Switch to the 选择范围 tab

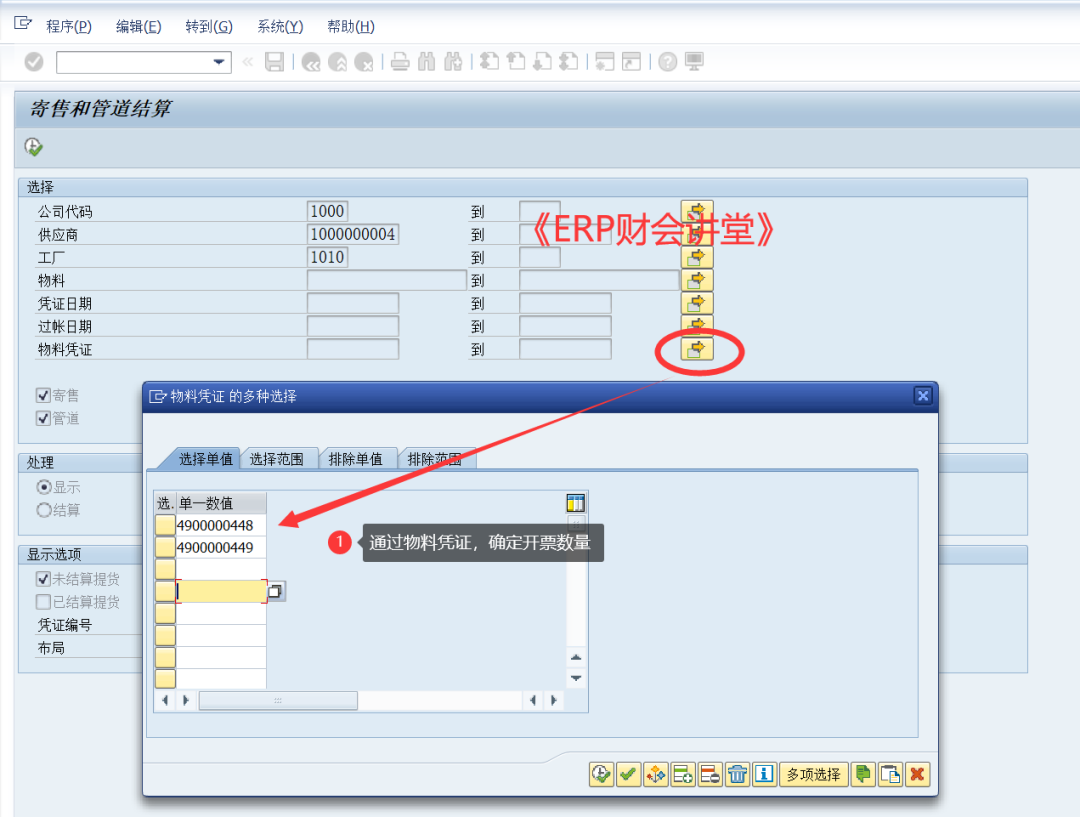(276, 459)
